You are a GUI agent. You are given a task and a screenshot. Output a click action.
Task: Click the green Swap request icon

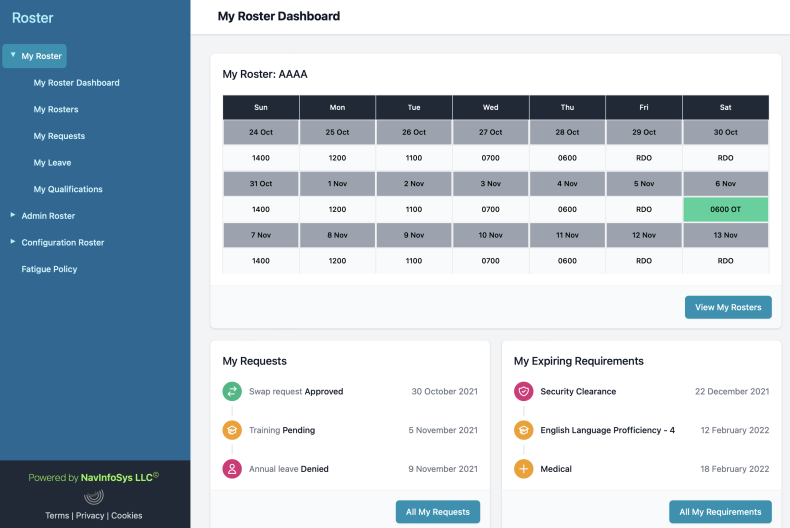[232, 392]
